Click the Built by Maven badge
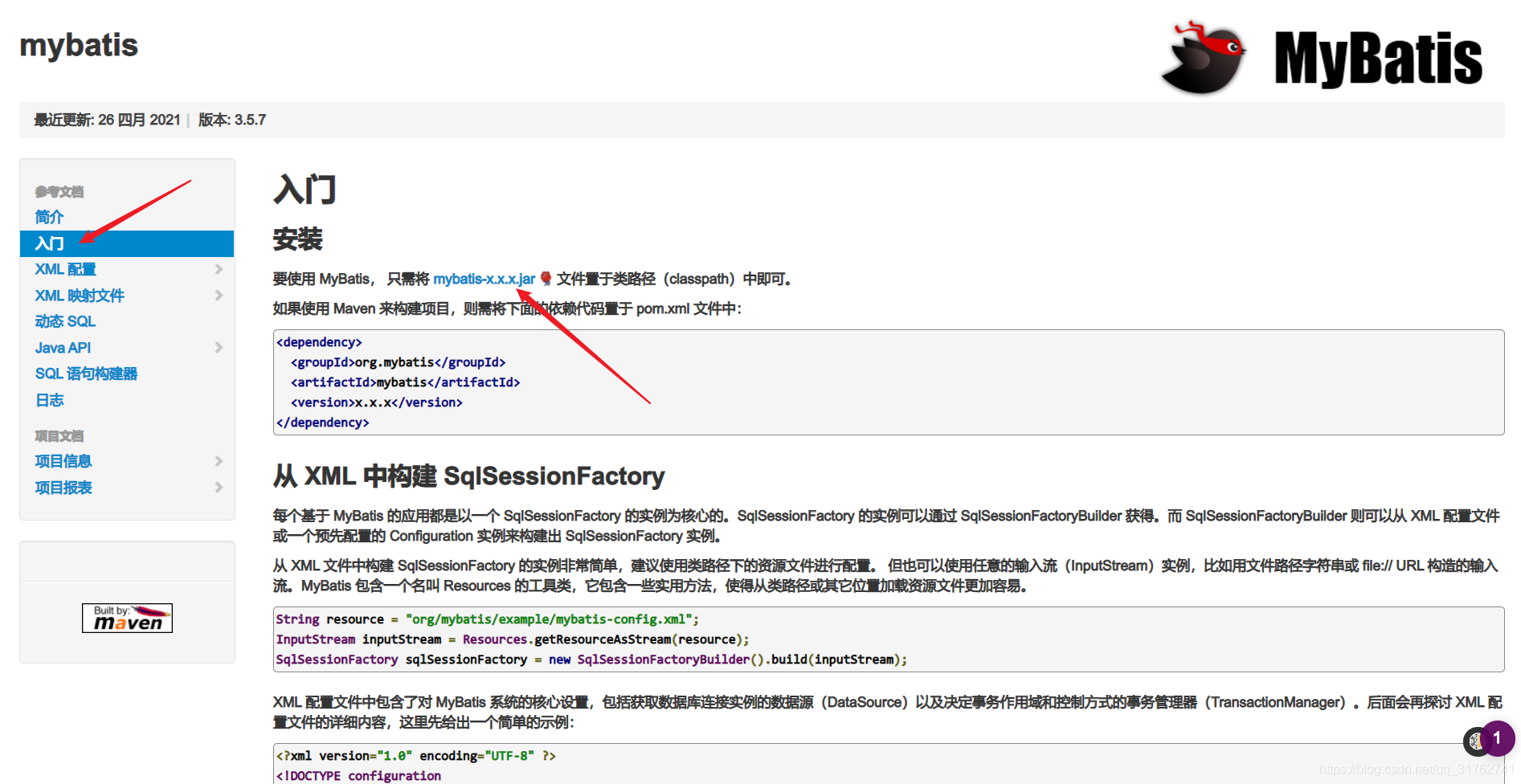This screenshot has height=784, width=1521. click(x=126, y=617)
